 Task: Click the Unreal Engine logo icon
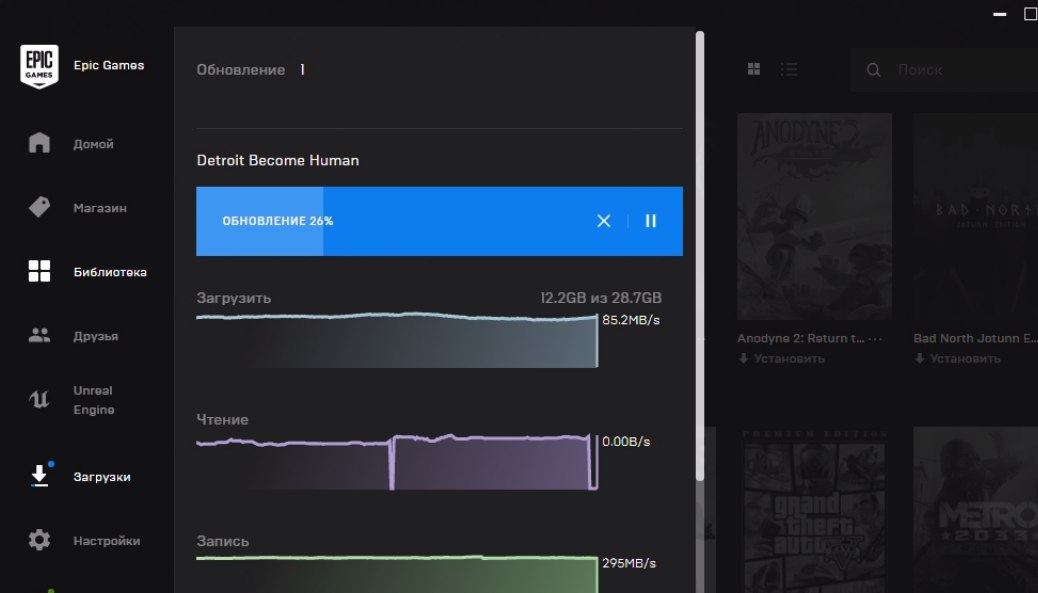(x=39, y=399)
